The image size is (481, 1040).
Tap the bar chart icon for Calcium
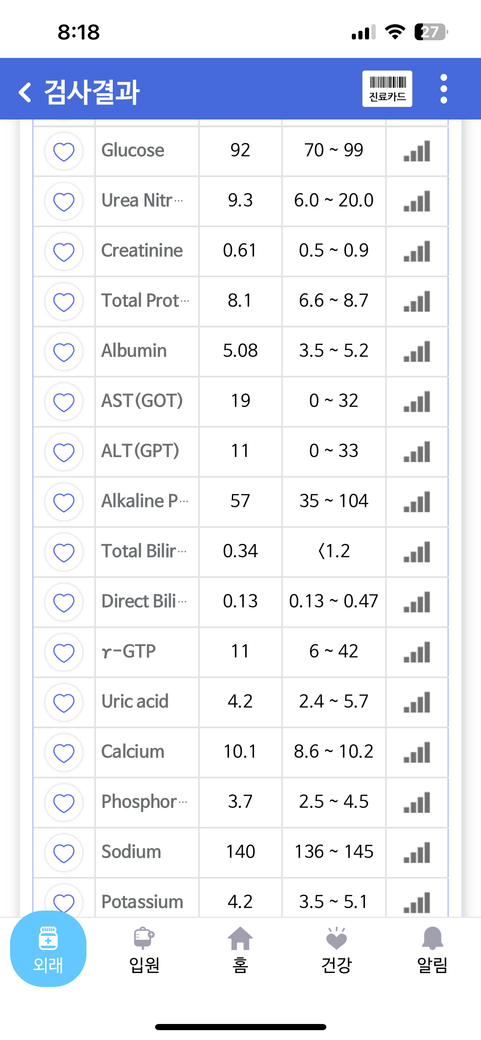[417, 752]
